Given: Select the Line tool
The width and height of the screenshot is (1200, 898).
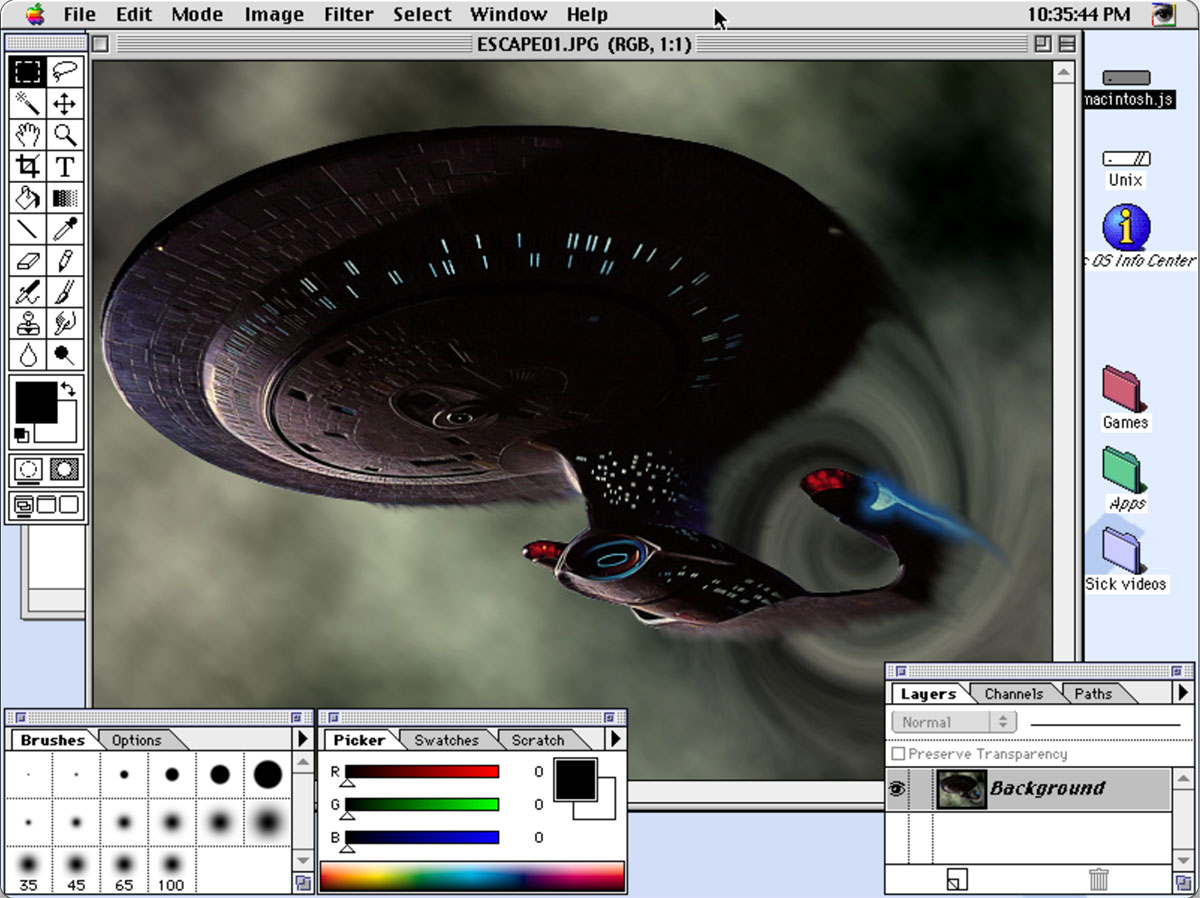Looking at the screenshot, I should click(28, 229).
